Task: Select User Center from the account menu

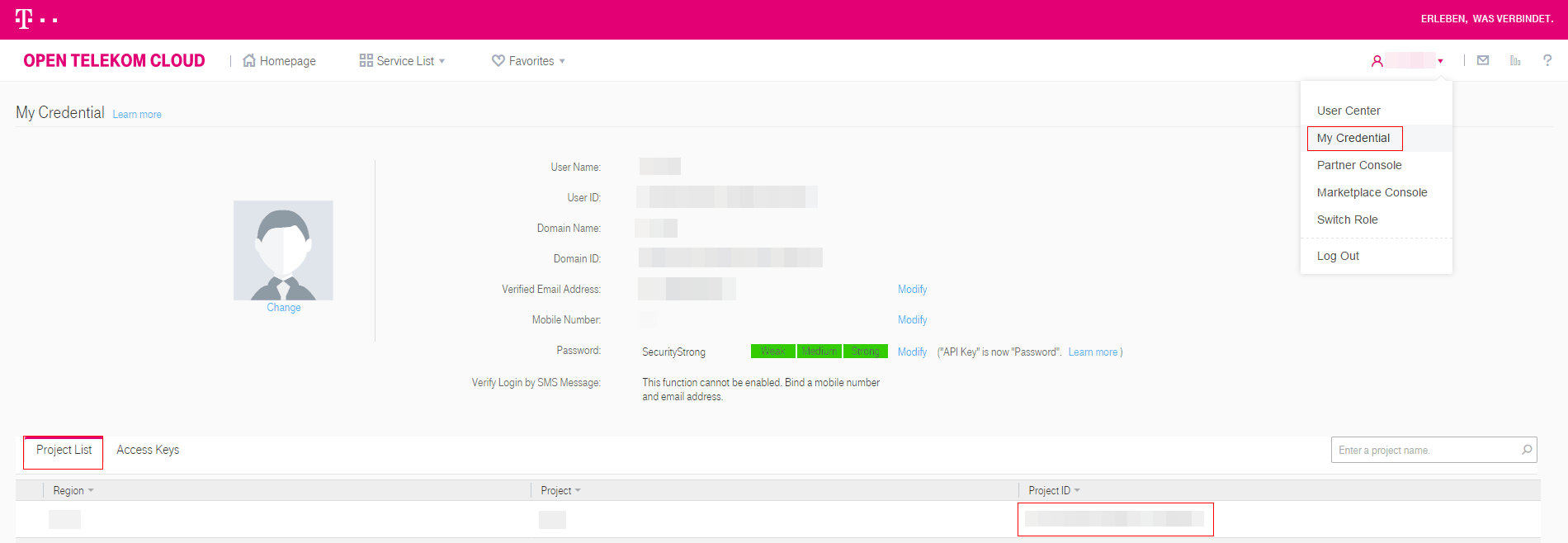Action: click(1348, 111)
